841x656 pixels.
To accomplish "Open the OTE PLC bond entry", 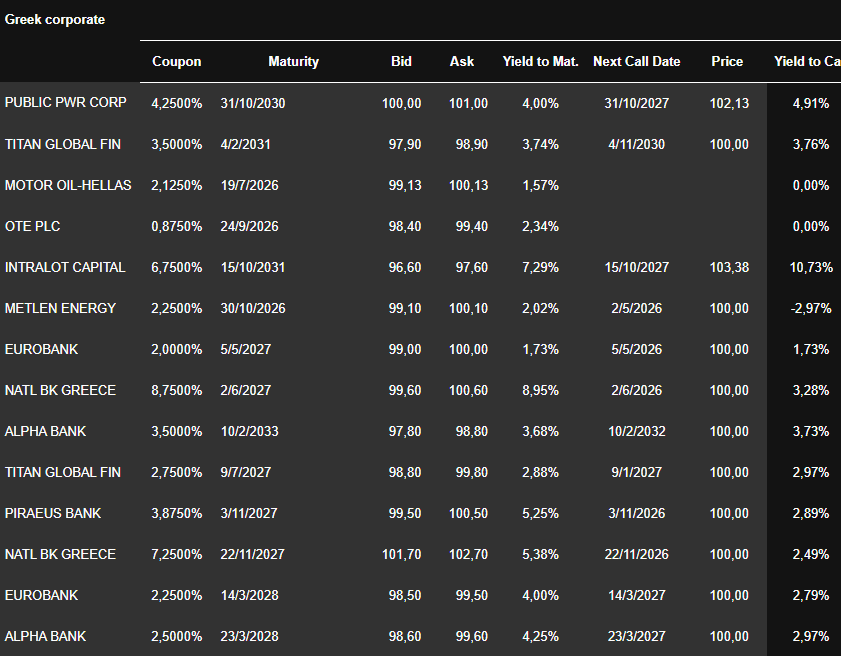I will tap(33, 226).
